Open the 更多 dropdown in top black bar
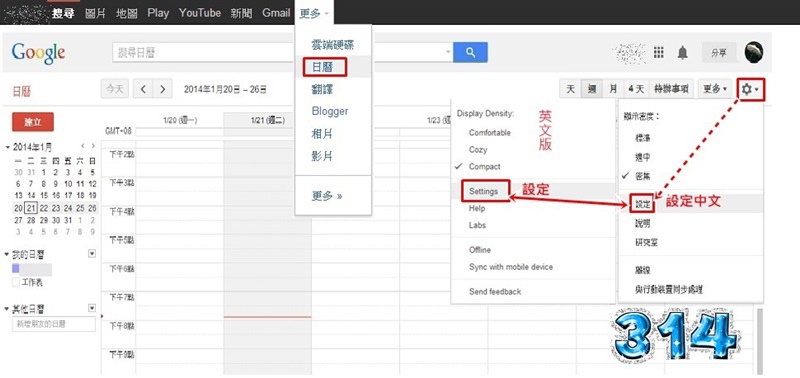 tap(314, 13)
